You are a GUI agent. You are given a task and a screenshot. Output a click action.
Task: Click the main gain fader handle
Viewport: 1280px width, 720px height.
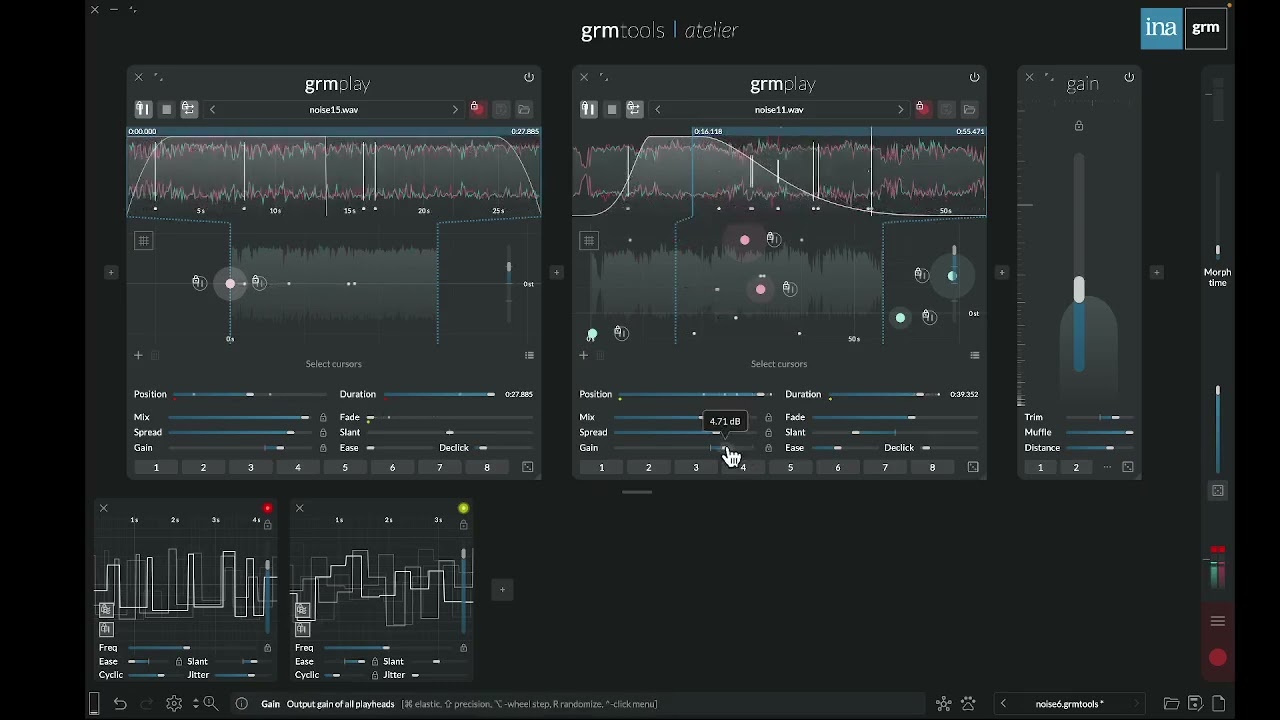(1079, 289)
